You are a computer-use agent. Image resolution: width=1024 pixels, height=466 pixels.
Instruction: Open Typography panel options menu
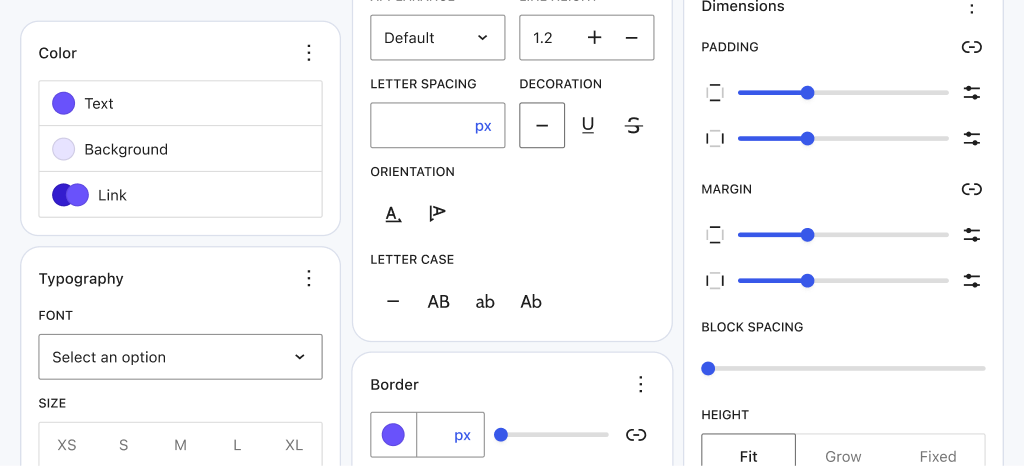coord(310,279)
